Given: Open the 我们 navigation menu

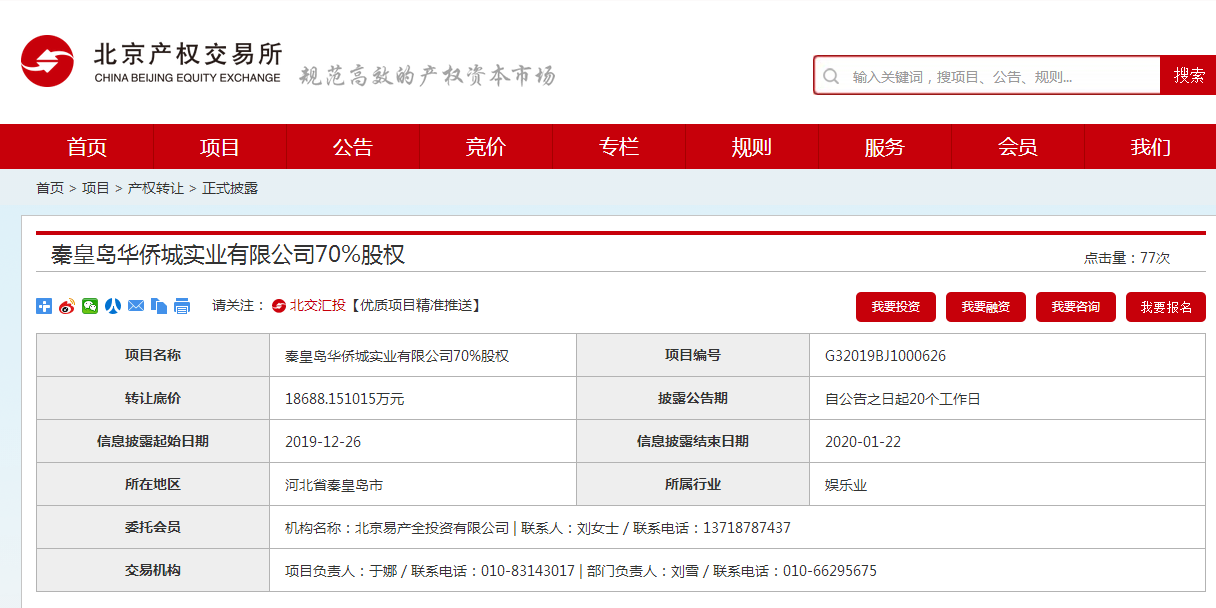Looking at the screenshot, I should (x=1151, y=147).
